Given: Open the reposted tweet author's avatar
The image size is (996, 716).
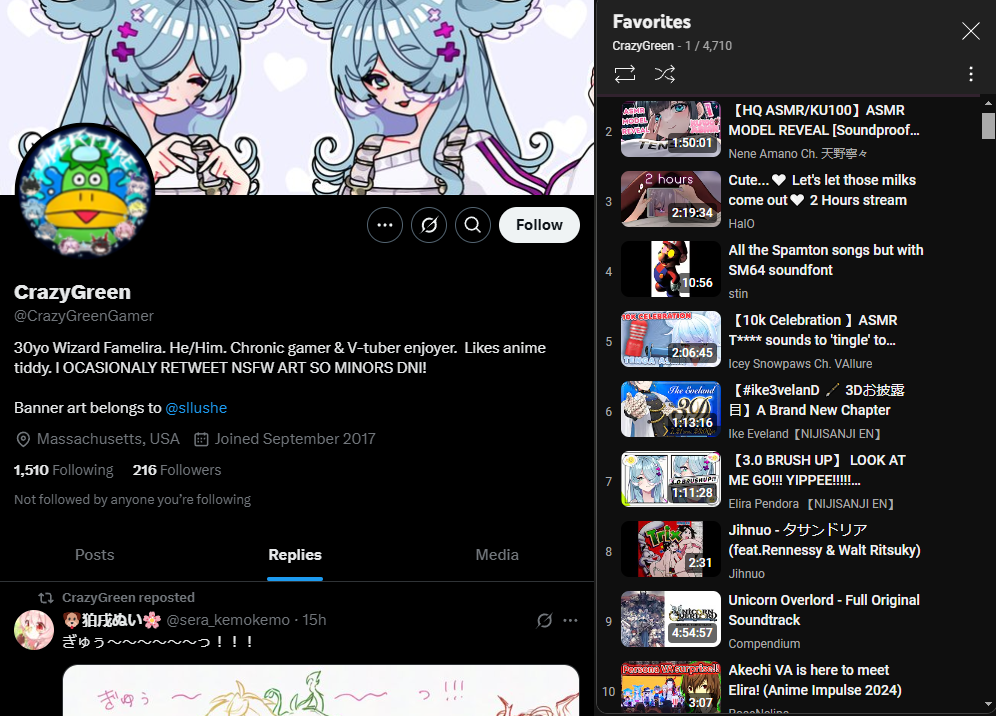Looking at the screenshot, I should pyautogui.click(x=34, y=630).
